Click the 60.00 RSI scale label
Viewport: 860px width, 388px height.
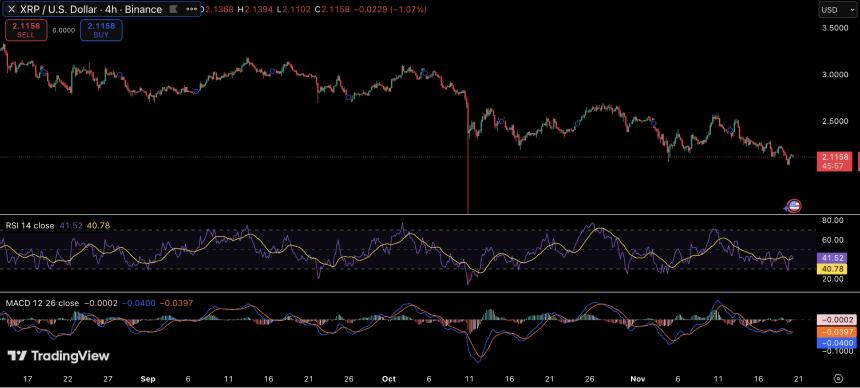(x=833, y=240)
